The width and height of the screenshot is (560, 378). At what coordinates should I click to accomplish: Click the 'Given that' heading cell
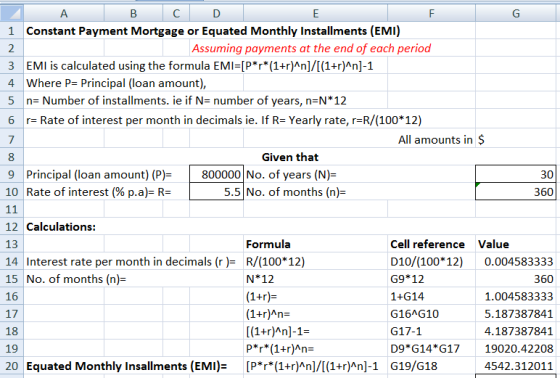click(290, 157)
